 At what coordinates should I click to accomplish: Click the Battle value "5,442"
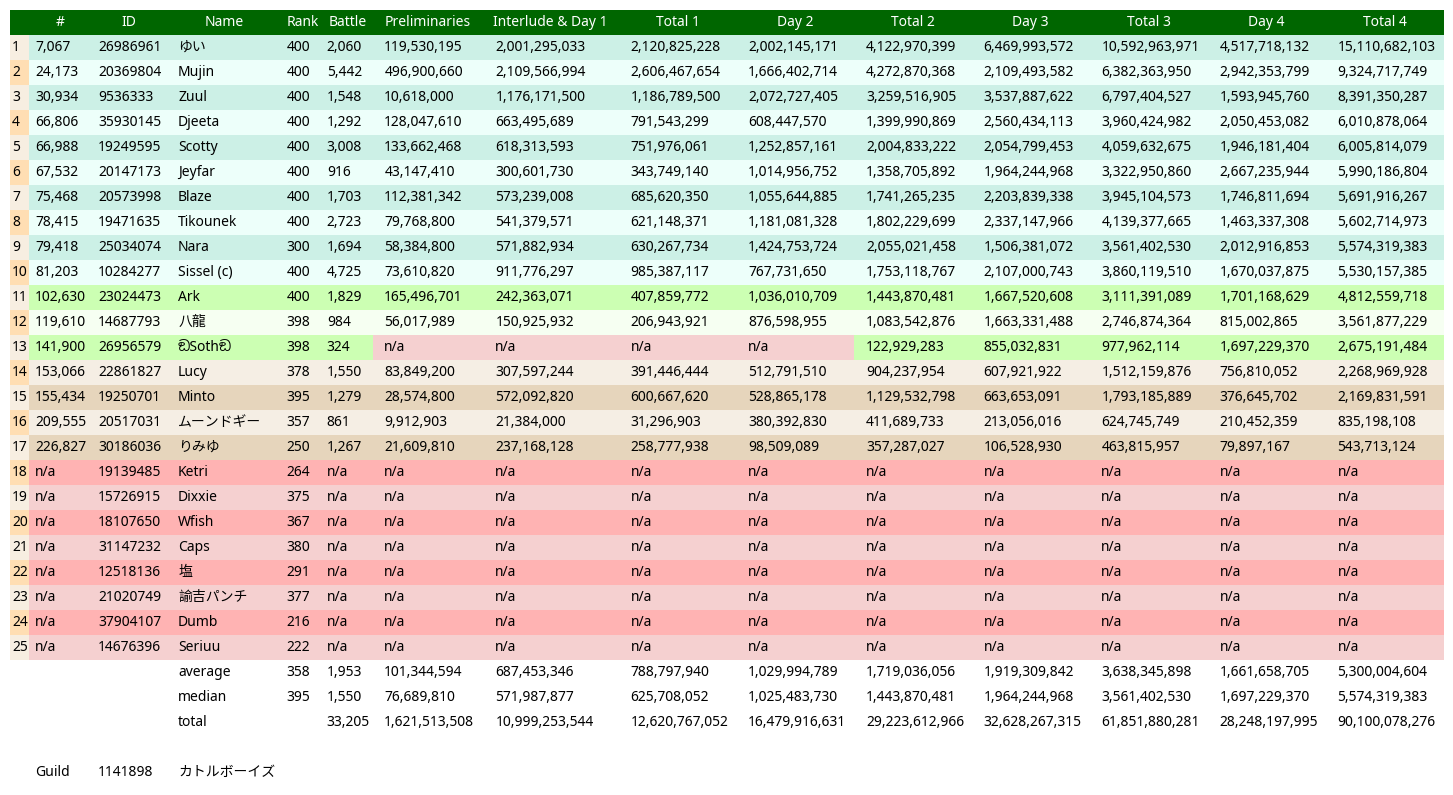click(x=344, y=71)
